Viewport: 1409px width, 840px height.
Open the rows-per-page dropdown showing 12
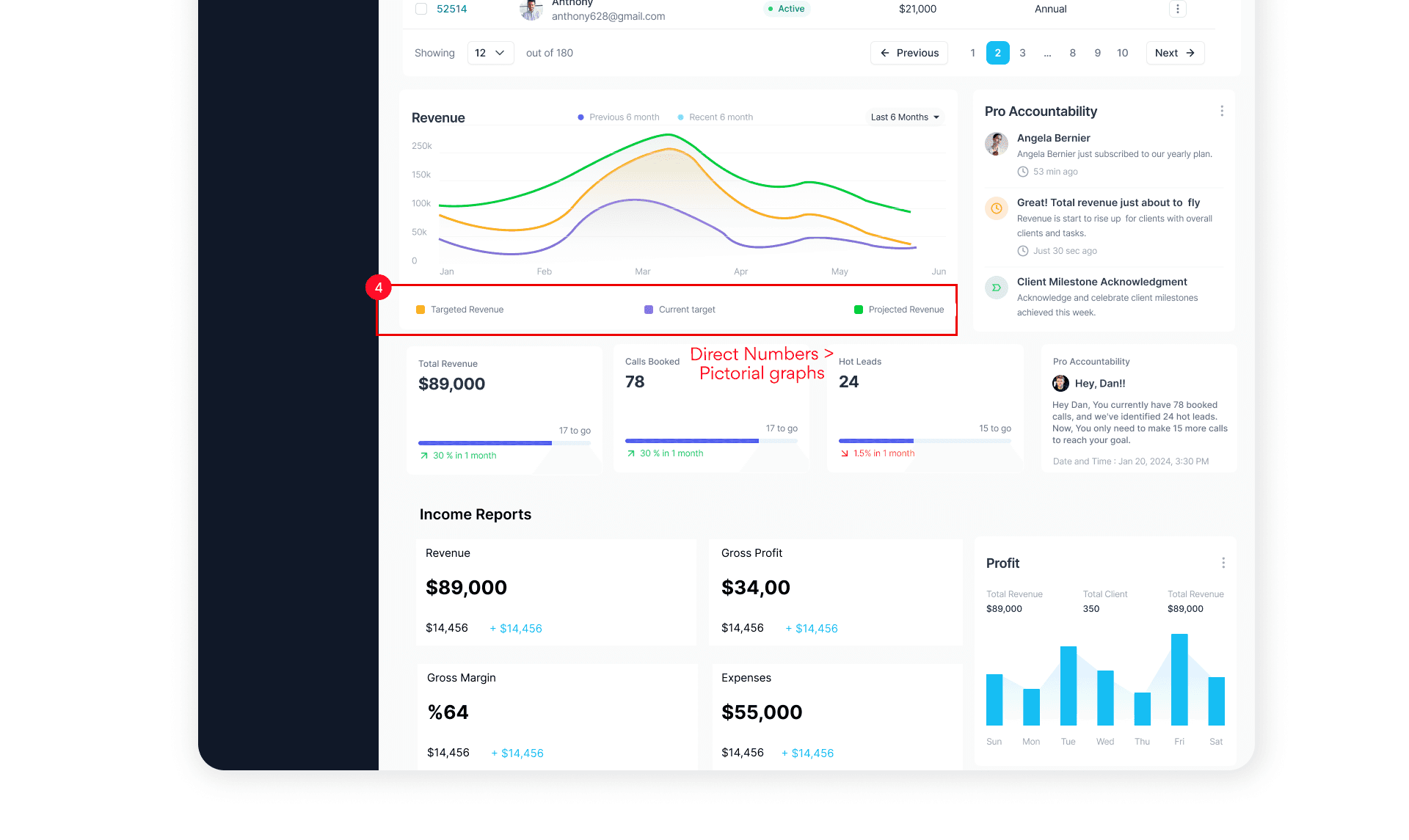pyautogui.click(x=490, y=53)
